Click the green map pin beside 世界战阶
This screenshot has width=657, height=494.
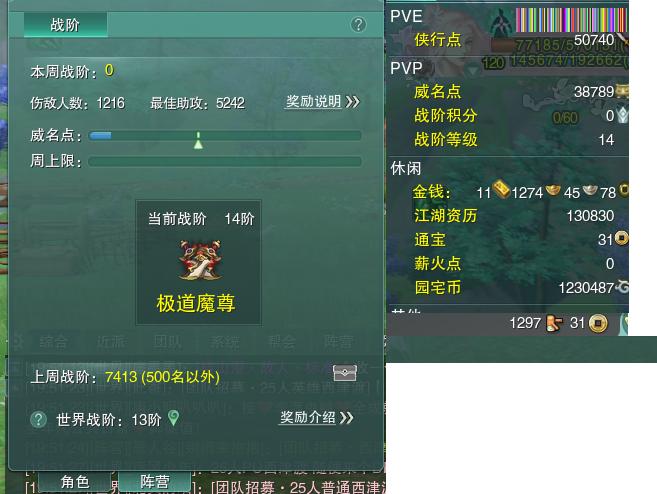click(173, 418)
